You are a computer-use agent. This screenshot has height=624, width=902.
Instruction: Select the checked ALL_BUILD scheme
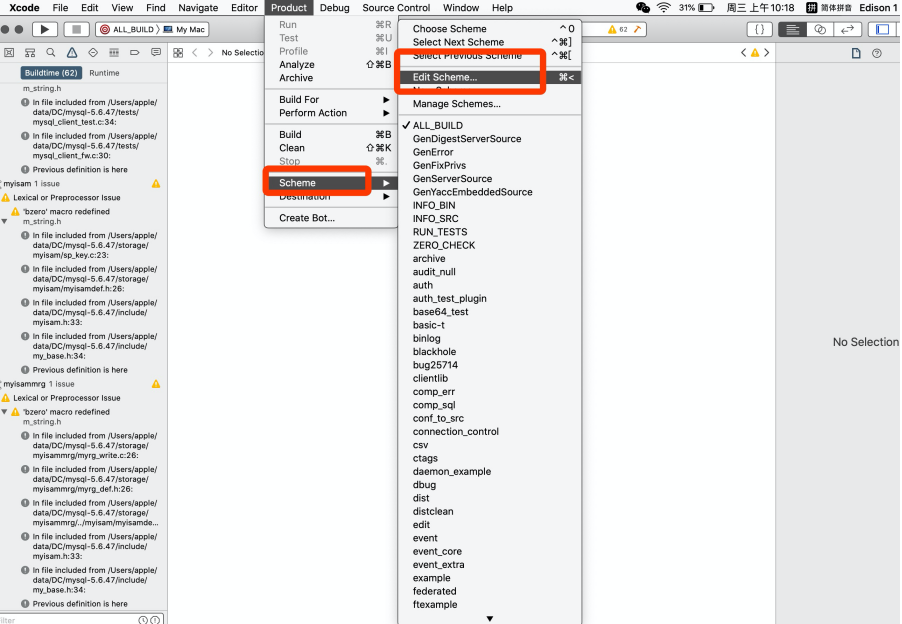490,125
